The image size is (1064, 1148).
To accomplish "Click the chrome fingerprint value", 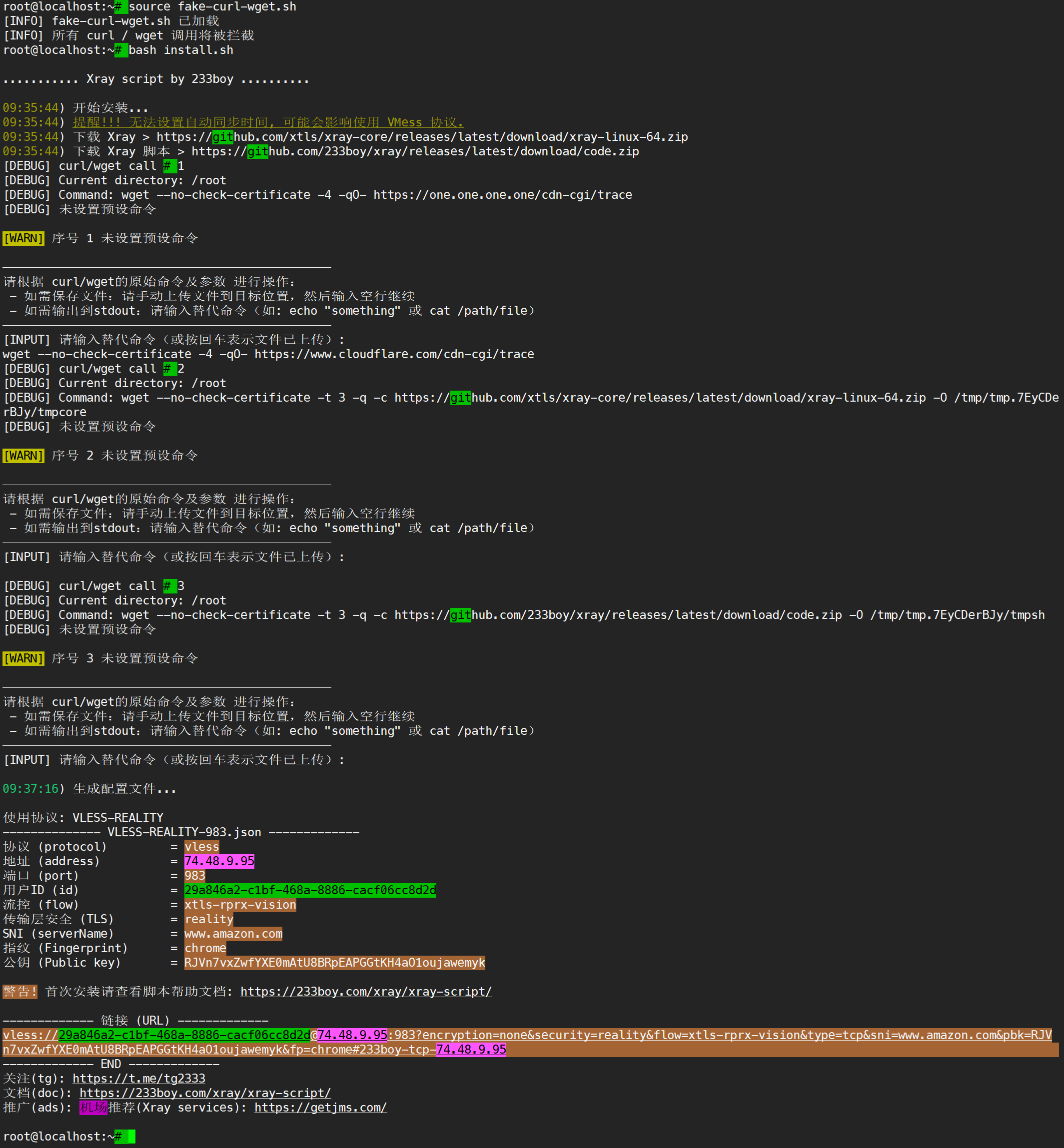I will pos(205,948).
